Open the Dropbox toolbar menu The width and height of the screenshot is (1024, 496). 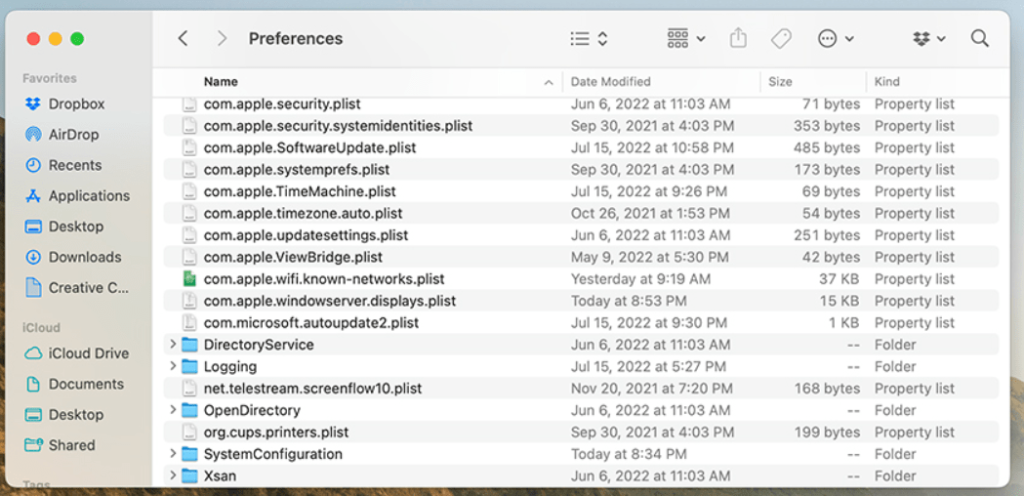pos(929,39)
